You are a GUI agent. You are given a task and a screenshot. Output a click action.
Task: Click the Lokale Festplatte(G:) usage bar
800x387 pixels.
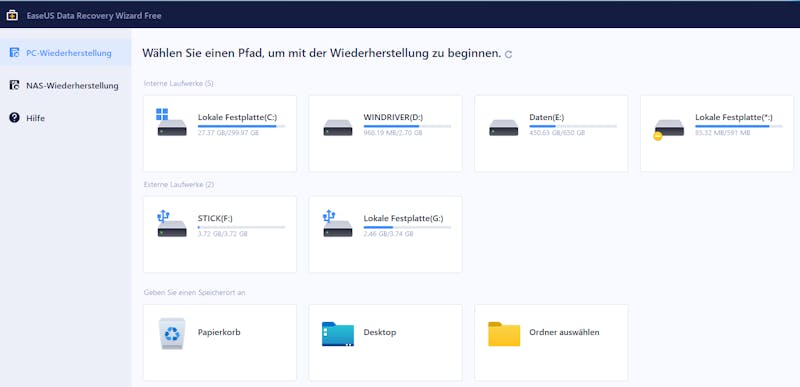click(407, 227)
